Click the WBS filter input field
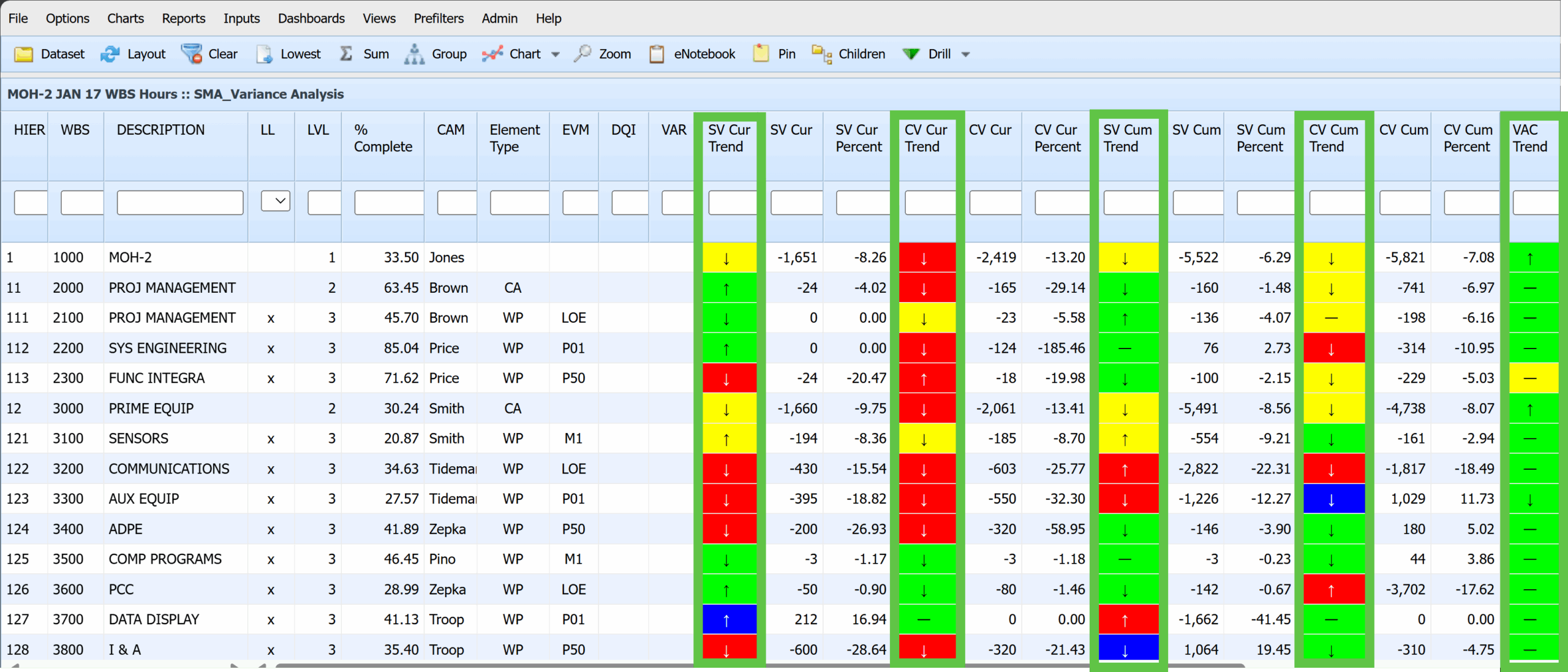 coord(82,202)
